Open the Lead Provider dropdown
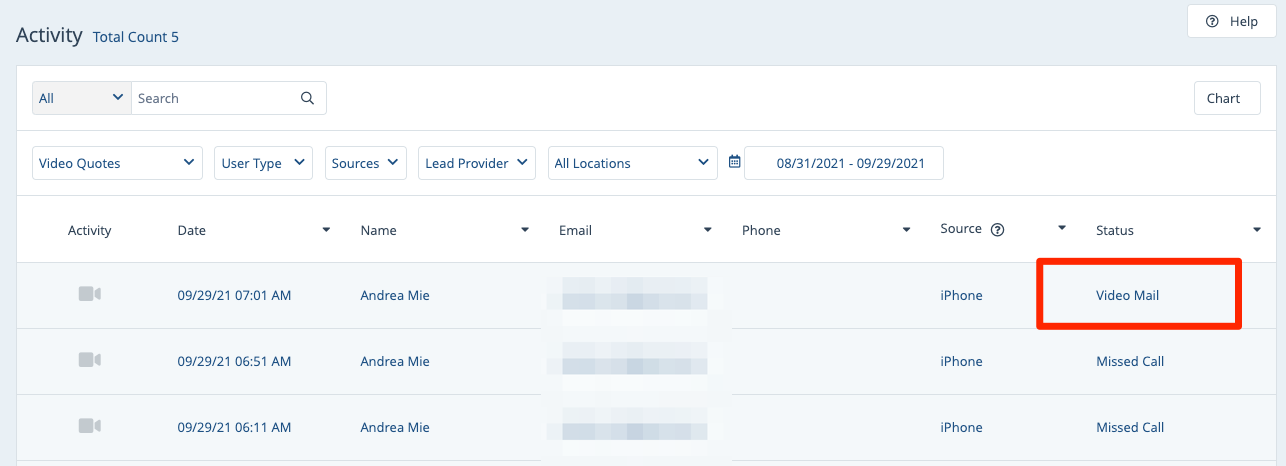This screenshot has width=1286, height=466. [476, 163]
